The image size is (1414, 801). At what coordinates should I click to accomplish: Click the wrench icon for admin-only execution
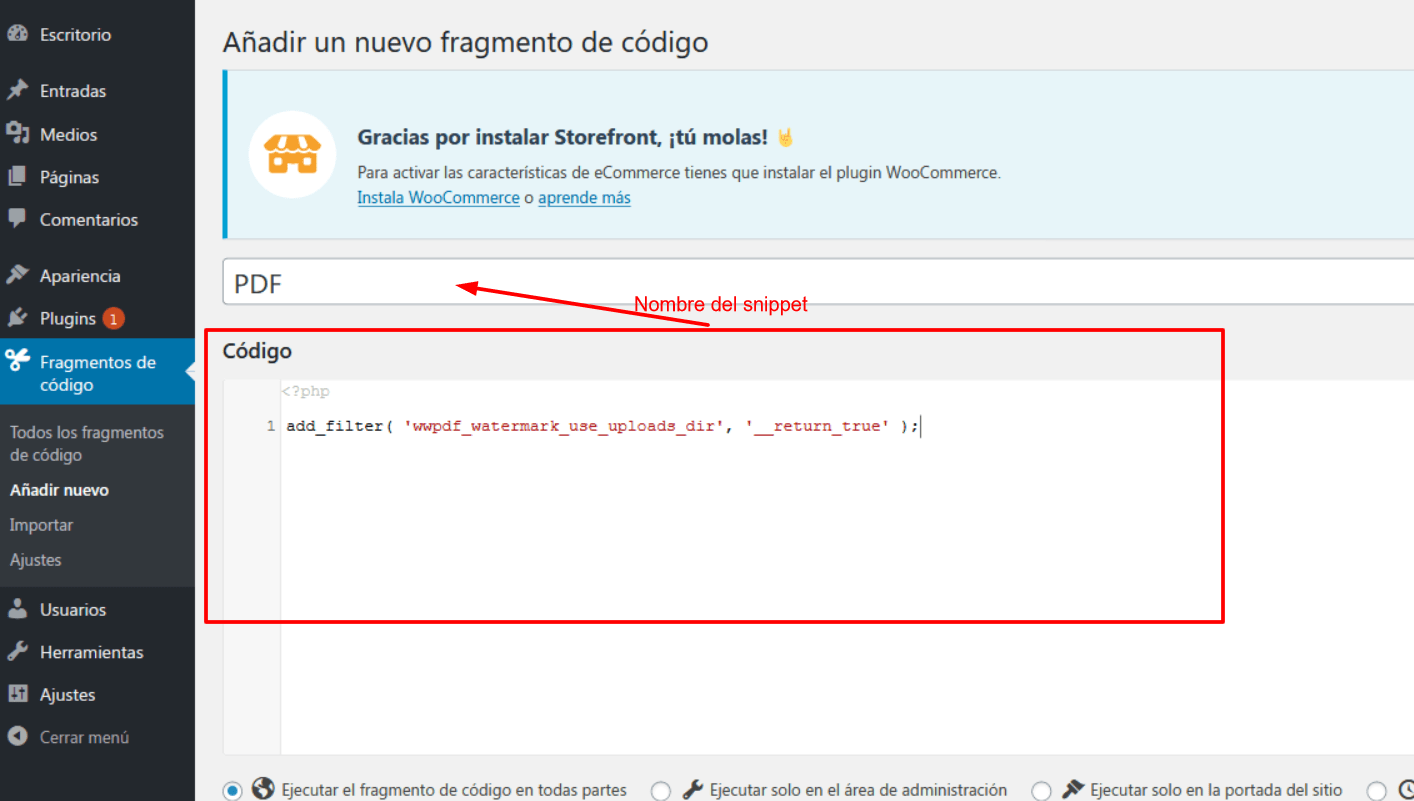point(692,789)
